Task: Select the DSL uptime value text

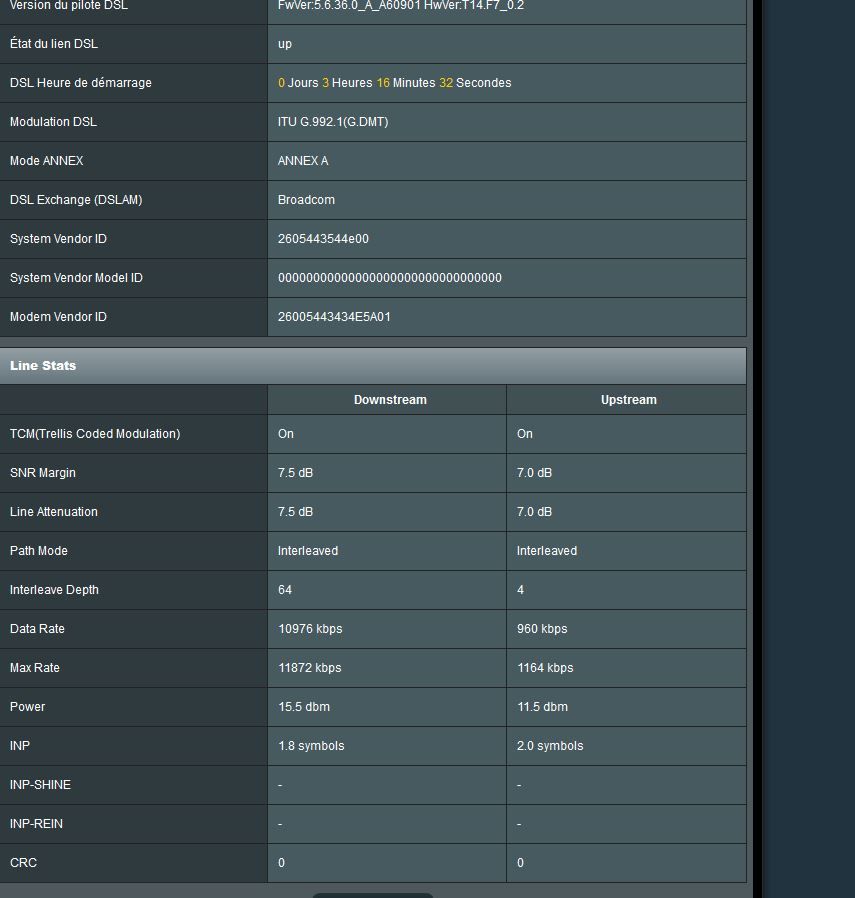Action: pos(394,83)
